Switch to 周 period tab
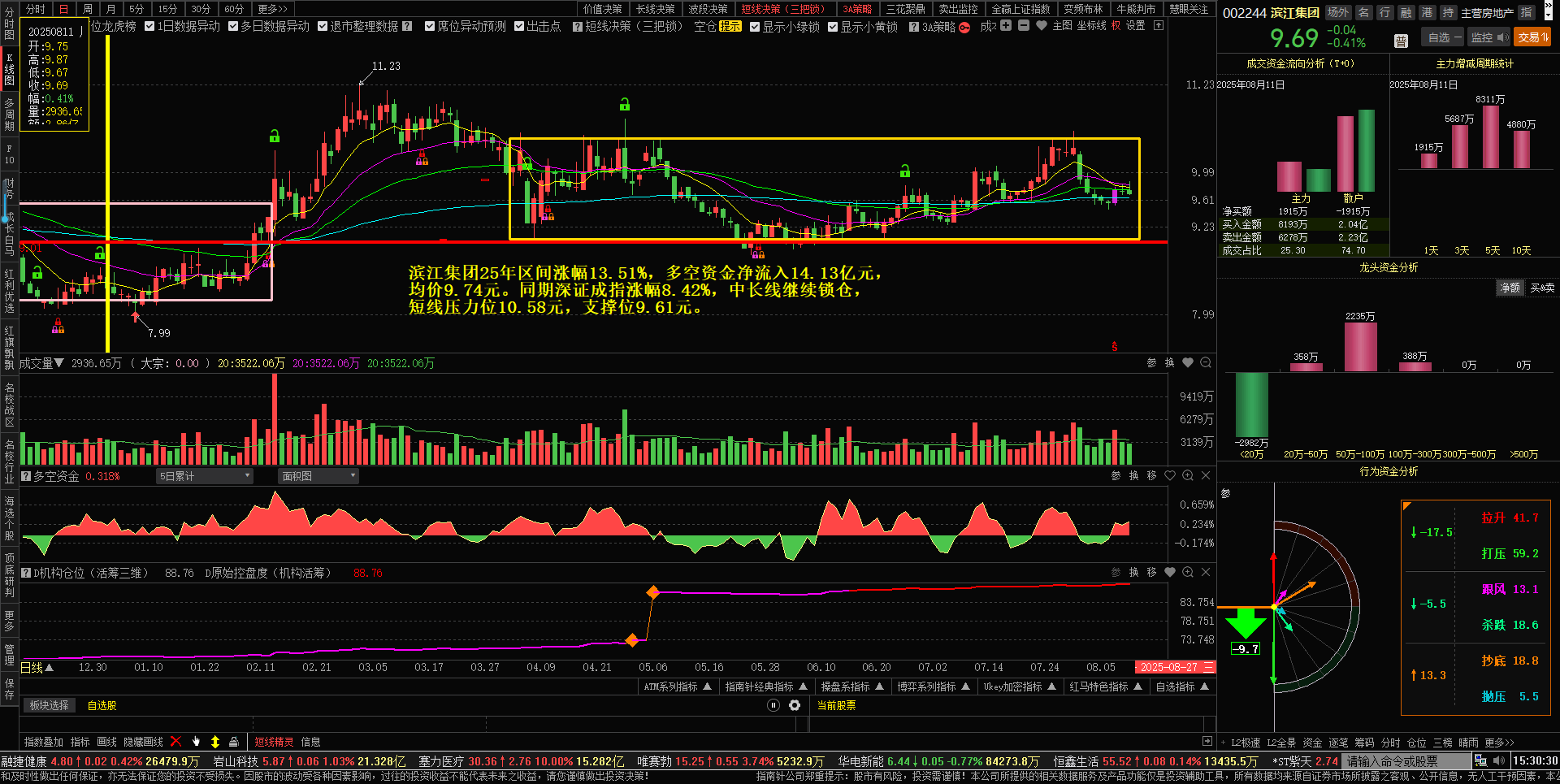Viewport: 1560px width, 784px height. (x=88, y=9)
